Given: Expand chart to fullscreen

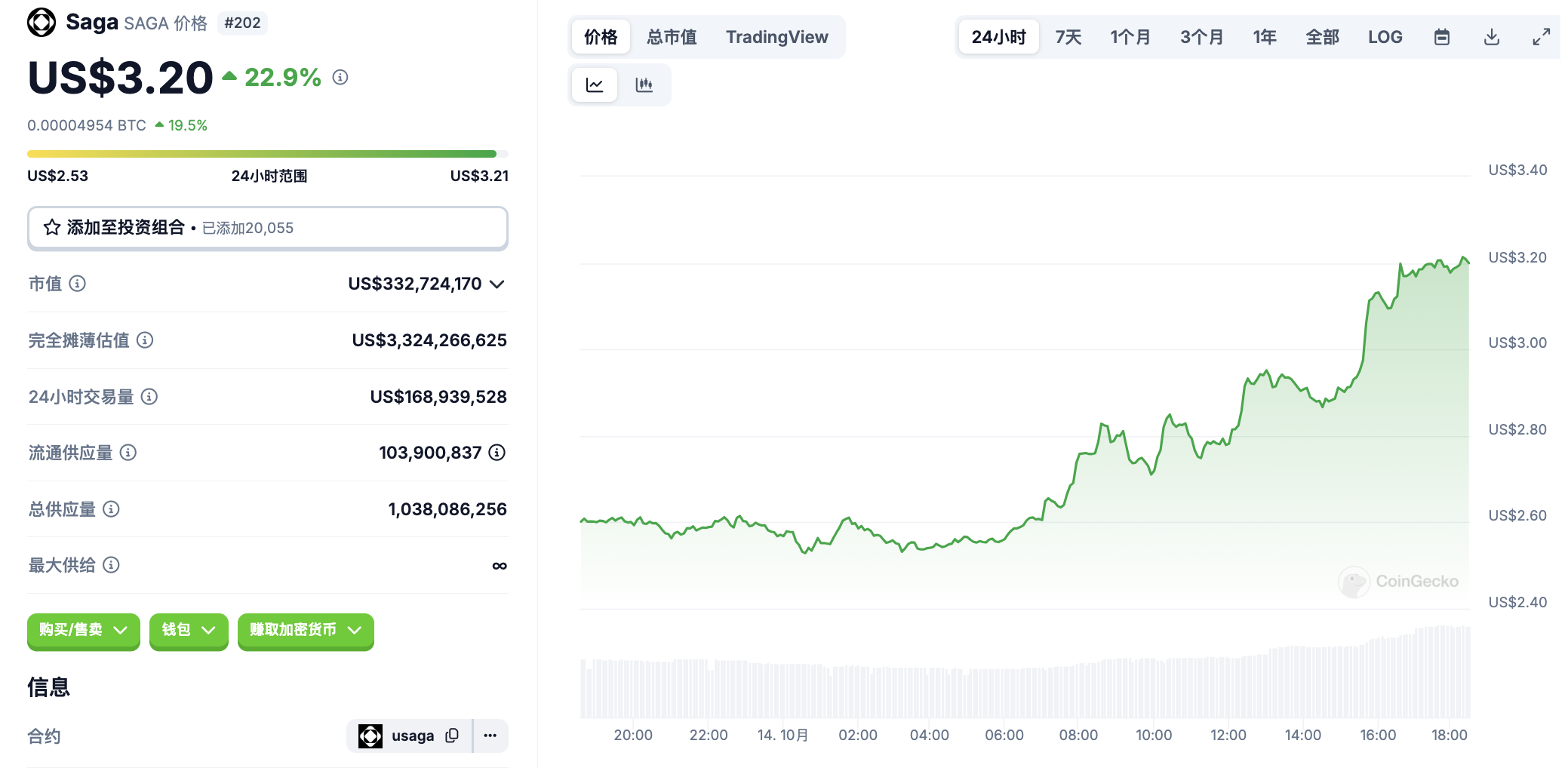Looking at the screenshot, I should [x=1541, y=37].
